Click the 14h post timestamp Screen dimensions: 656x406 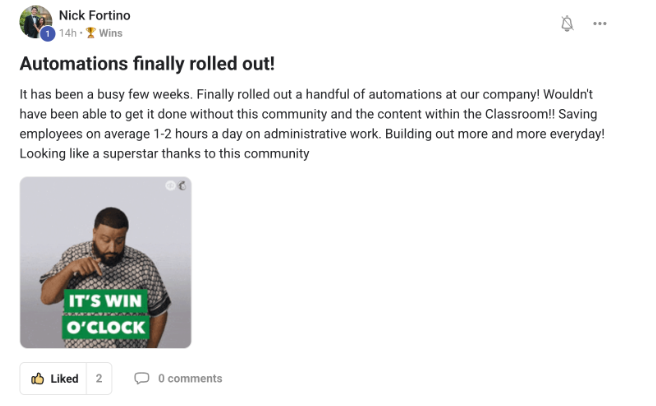tap(68, 33)
